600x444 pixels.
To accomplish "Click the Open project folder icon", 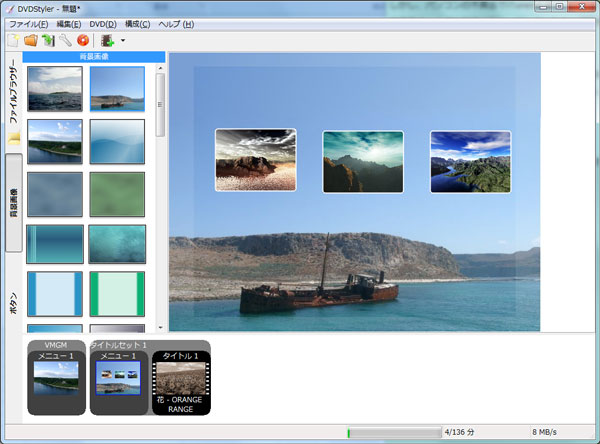I will [x=30, y=41].
